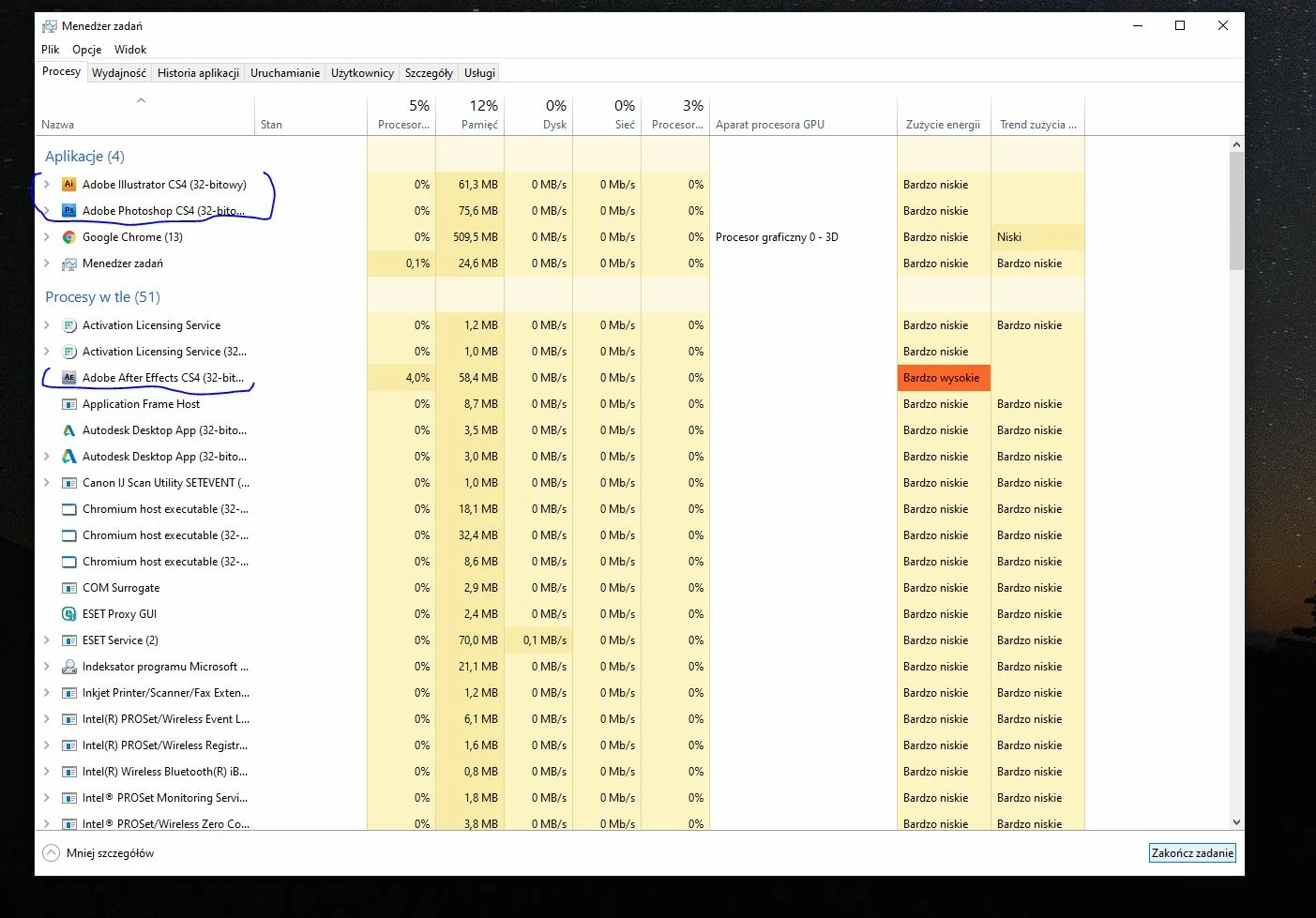1316x918 pixels.
Task: Open the Plik menu
Action: coord(51,50)
